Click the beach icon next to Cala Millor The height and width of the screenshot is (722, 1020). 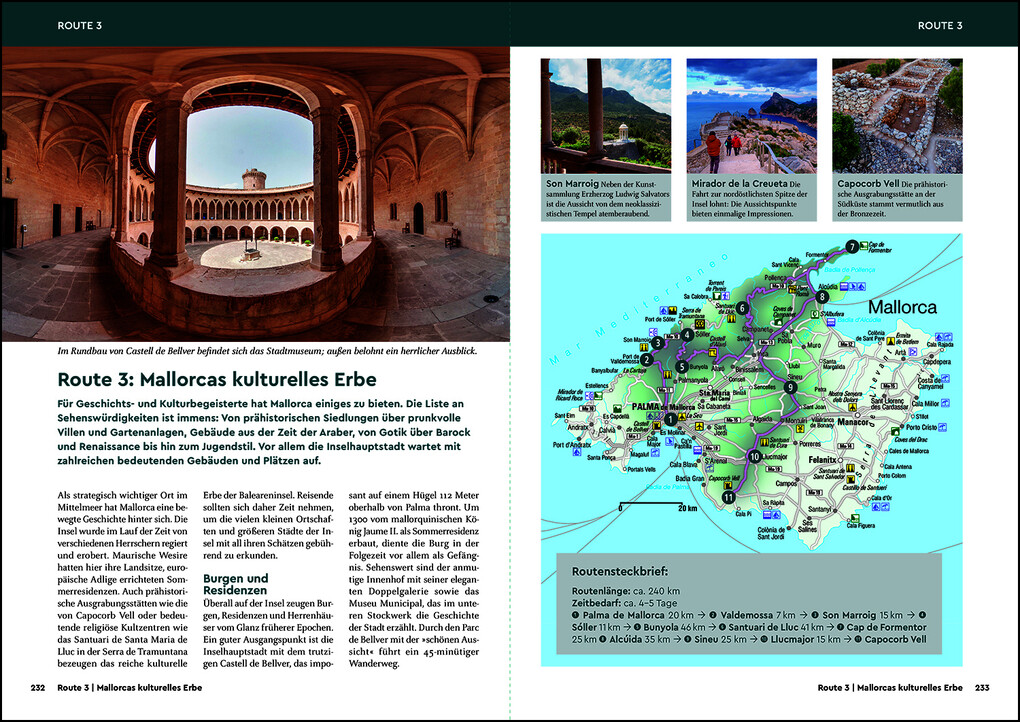945,403
